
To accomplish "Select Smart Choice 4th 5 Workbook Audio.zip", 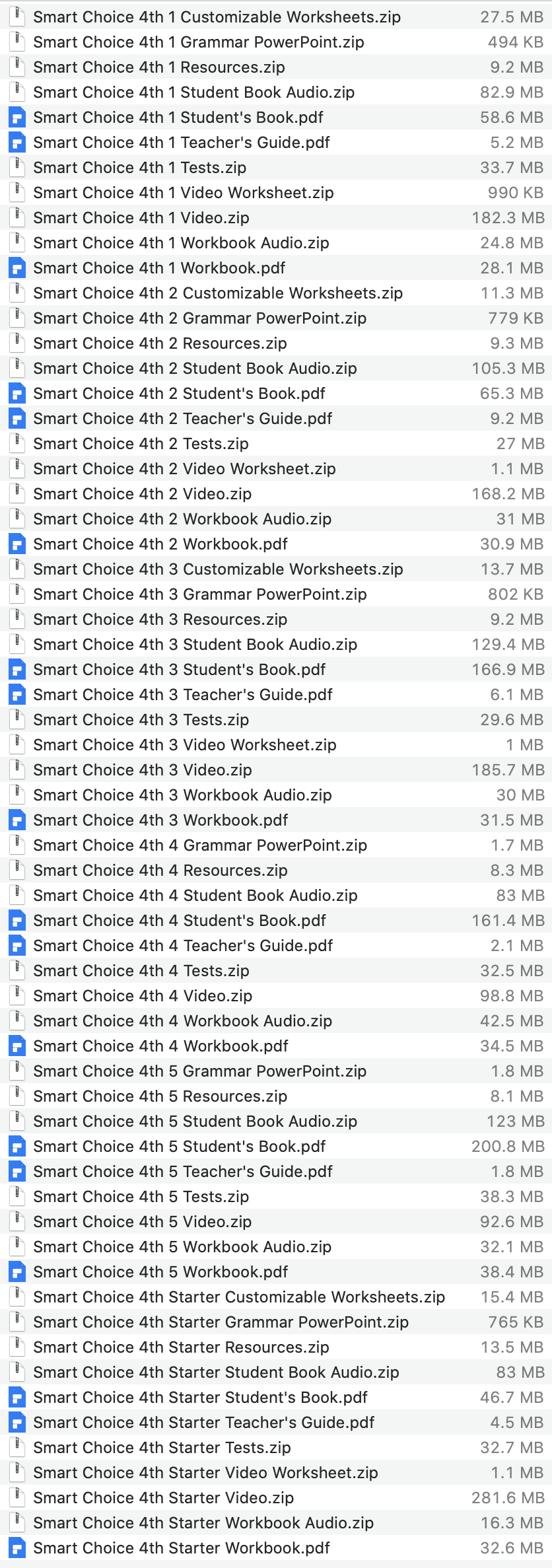I will (x=182, y=1247).
